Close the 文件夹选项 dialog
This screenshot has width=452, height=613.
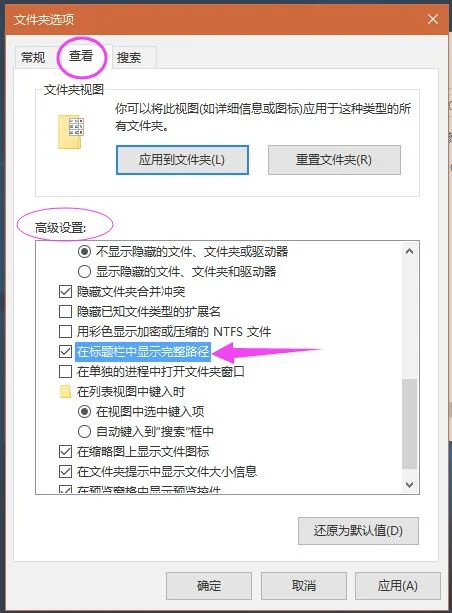tap(433, 19)
